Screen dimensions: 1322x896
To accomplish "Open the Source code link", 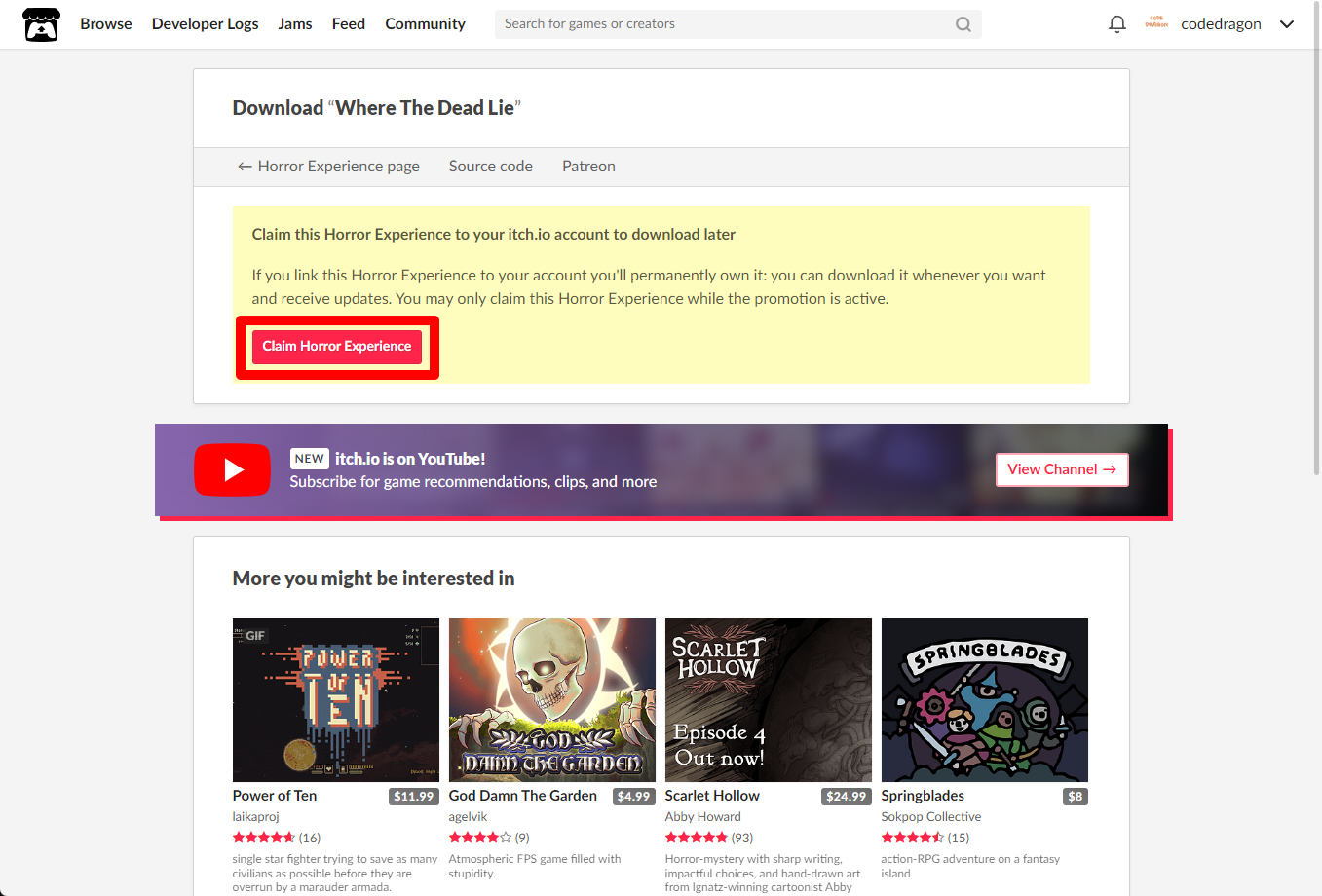I will point(491,167).
